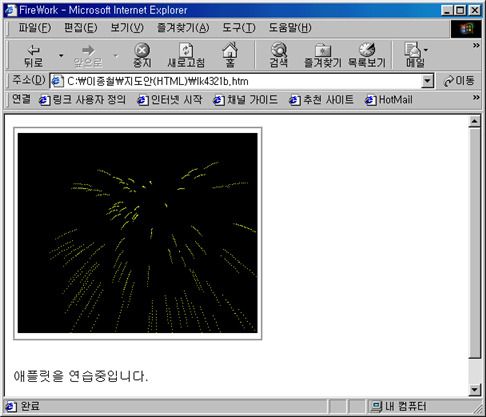The height and width of the screenshot is (417, 486).
Task: Open the 보기(V) menu
Action: click(127, 28)
